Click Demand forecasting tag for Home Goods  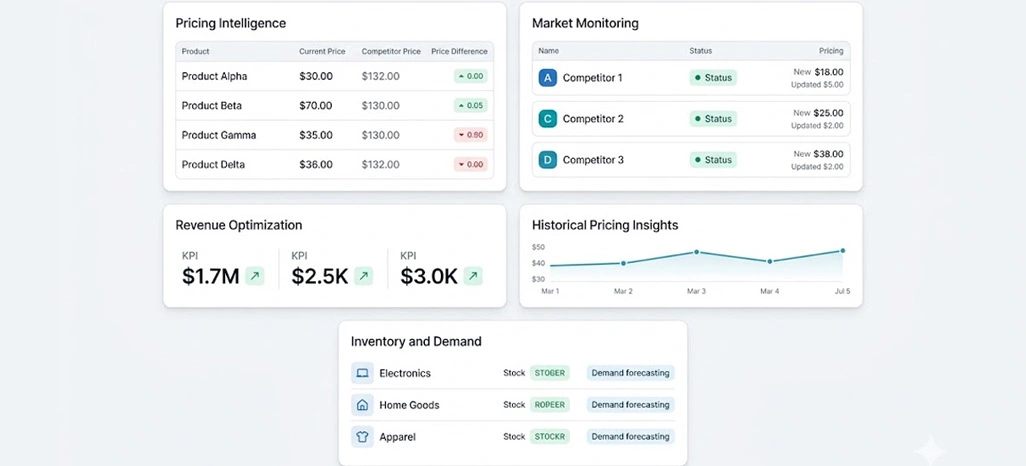coord(630,405)
